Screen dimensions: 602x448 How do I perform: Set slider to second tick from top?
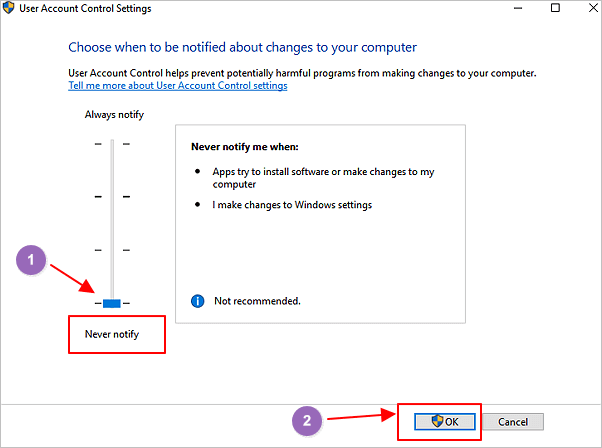point(112,197)
